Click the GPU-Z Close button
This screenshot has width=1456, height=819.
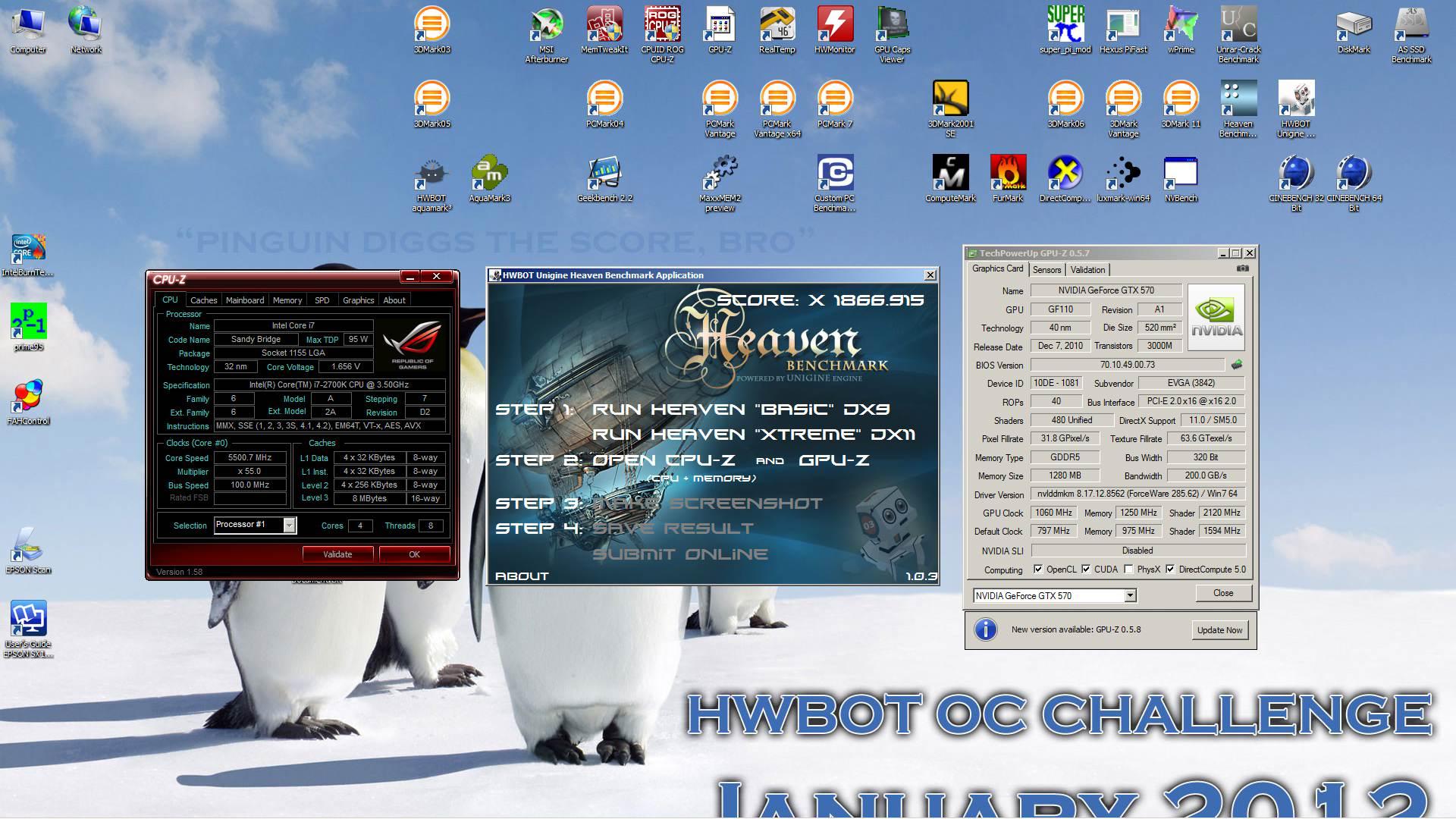coord(1223,593)
